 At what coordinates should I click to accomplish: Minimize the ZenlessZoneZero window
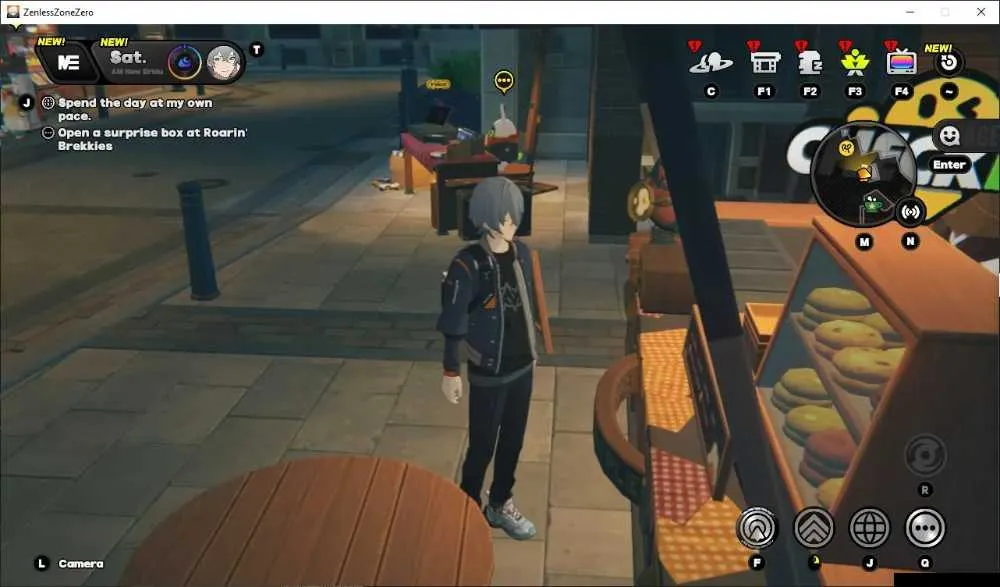coord(910,12)
